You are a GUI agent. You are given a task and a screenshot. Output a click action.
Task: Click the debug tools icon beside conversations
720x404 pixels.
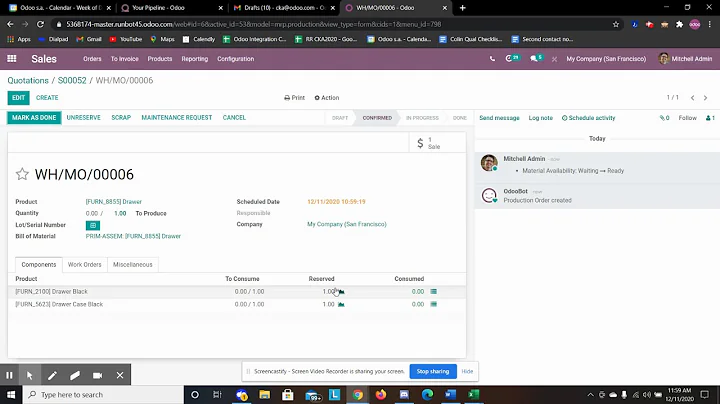point(554,59)
